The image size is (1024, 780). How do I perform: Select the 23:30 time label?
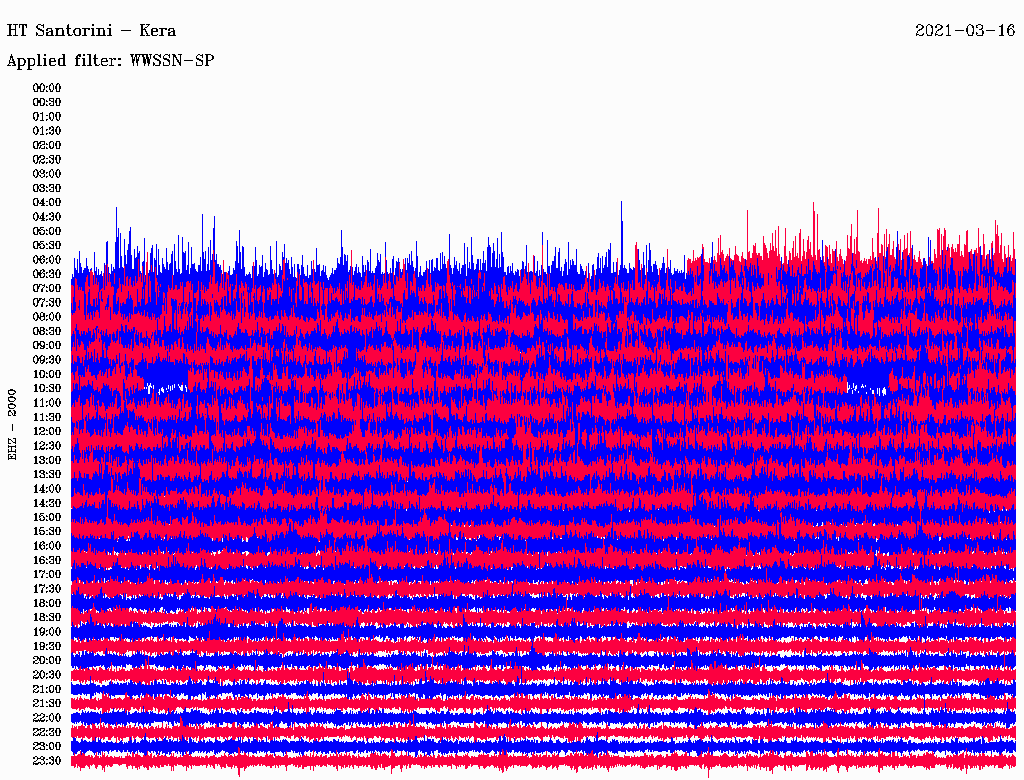pyautogui.click(x=47, y=761)
